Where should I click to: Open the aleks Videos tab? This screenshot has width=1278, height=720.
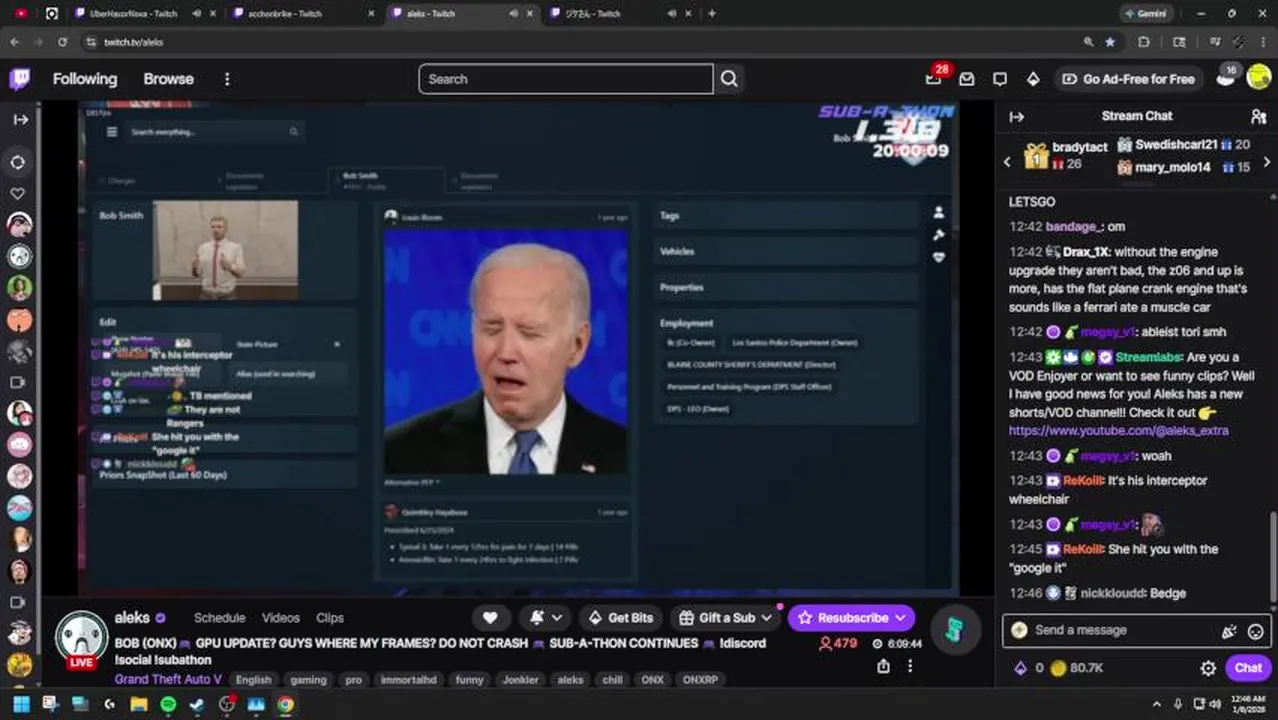281,618
